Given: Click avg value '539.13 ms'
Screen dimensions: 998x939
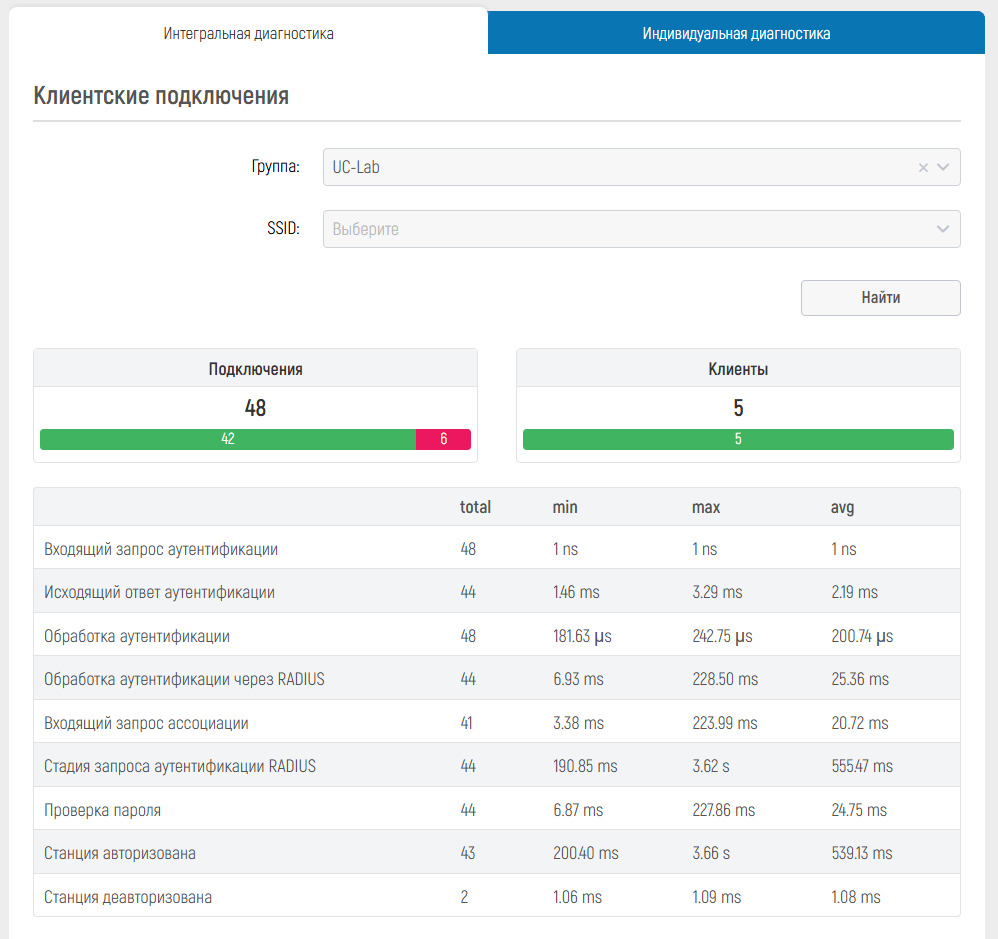Looking at the screenshot, I should pos(862,853).
